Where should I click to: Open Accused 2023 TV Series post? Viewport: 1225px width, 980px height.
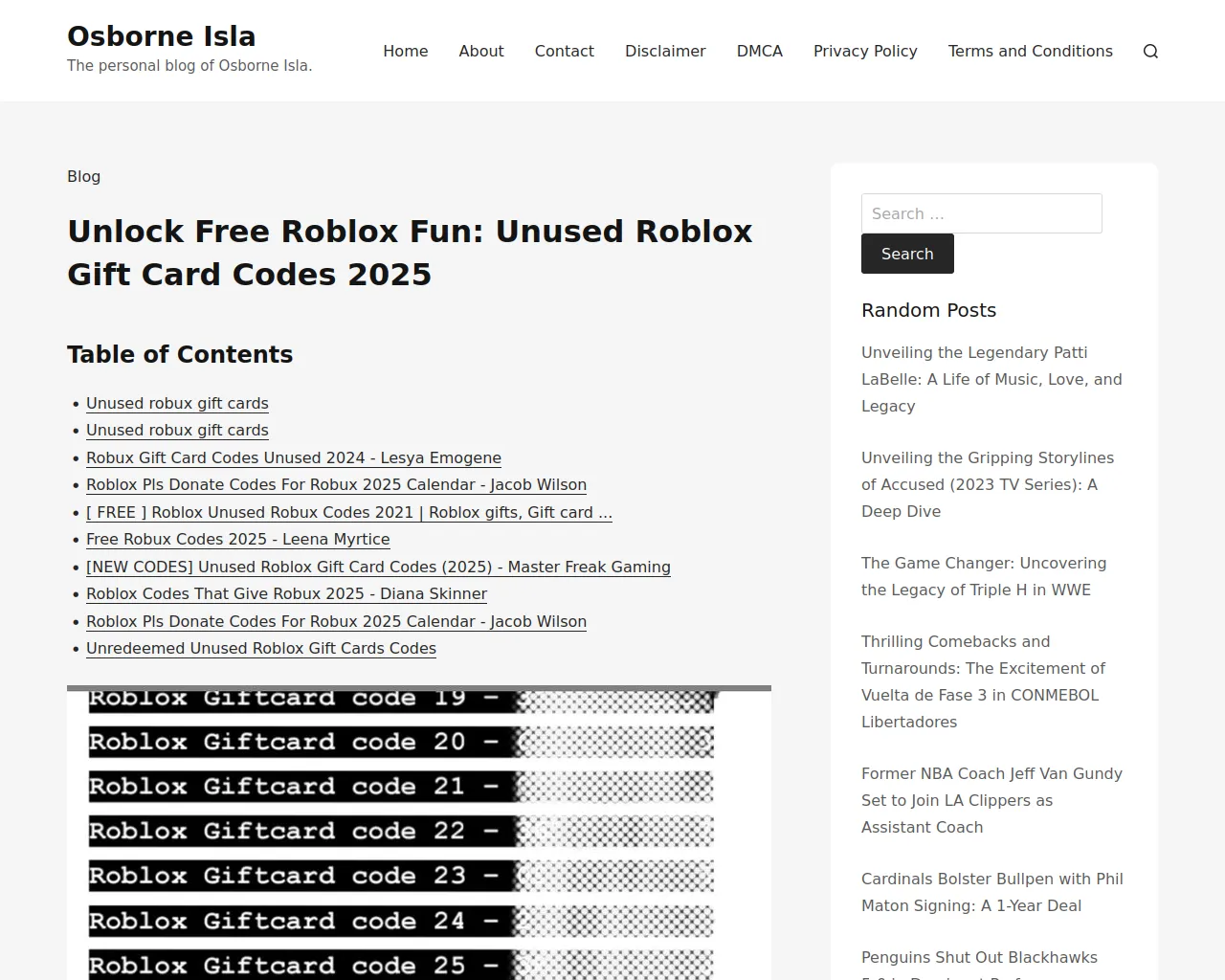tap(988, 484)
